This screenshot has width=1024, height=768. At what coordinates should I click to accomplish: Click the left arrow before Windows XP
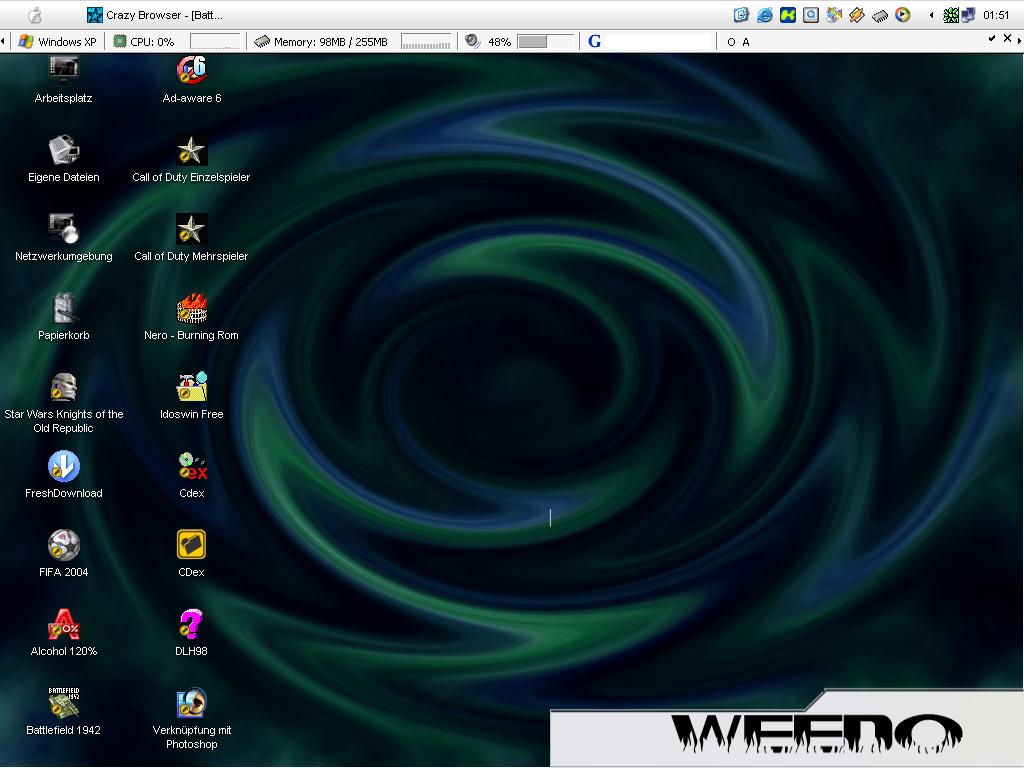(4, 41)
